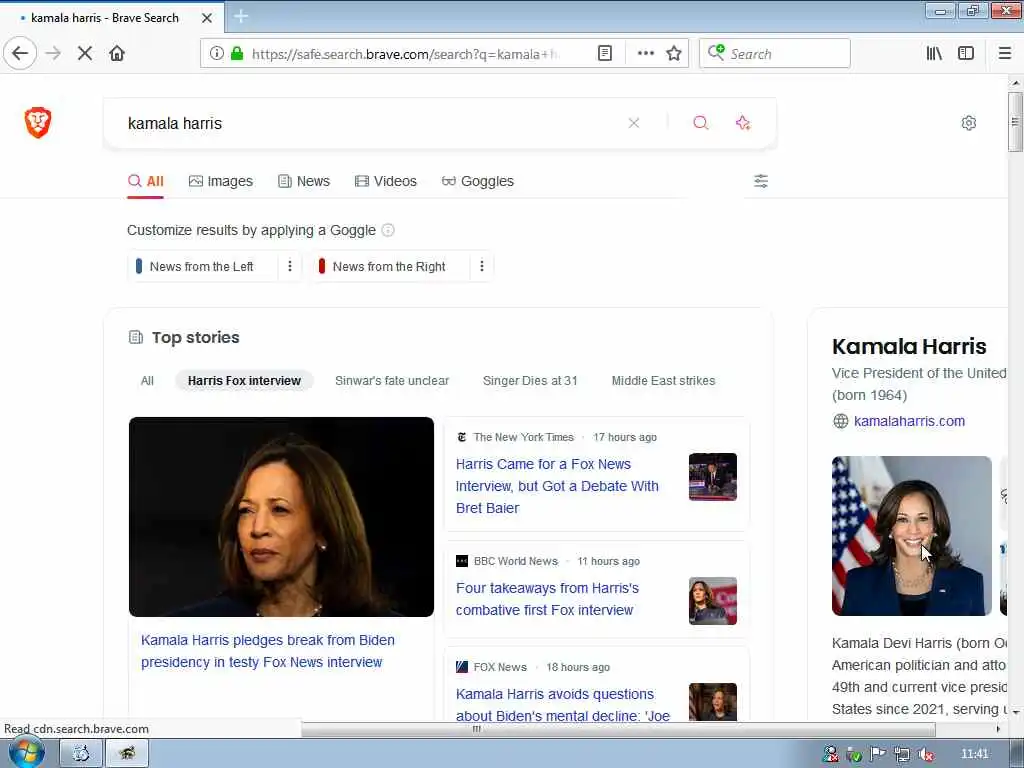Click the green padlock security icon
This screenshot has height=768, width=1024.
[x=237, y=54]
